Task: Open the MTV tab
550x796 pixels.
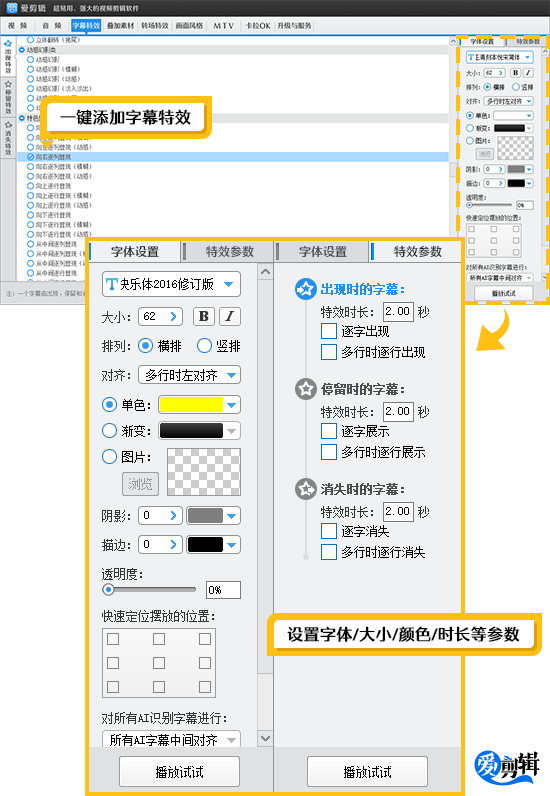Action: [223, 25]
